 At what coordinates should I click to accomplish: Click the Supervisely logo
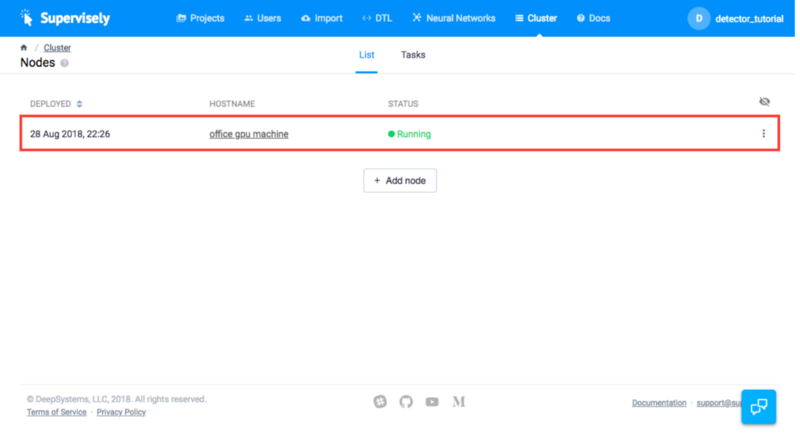click(x=64, y=18)
